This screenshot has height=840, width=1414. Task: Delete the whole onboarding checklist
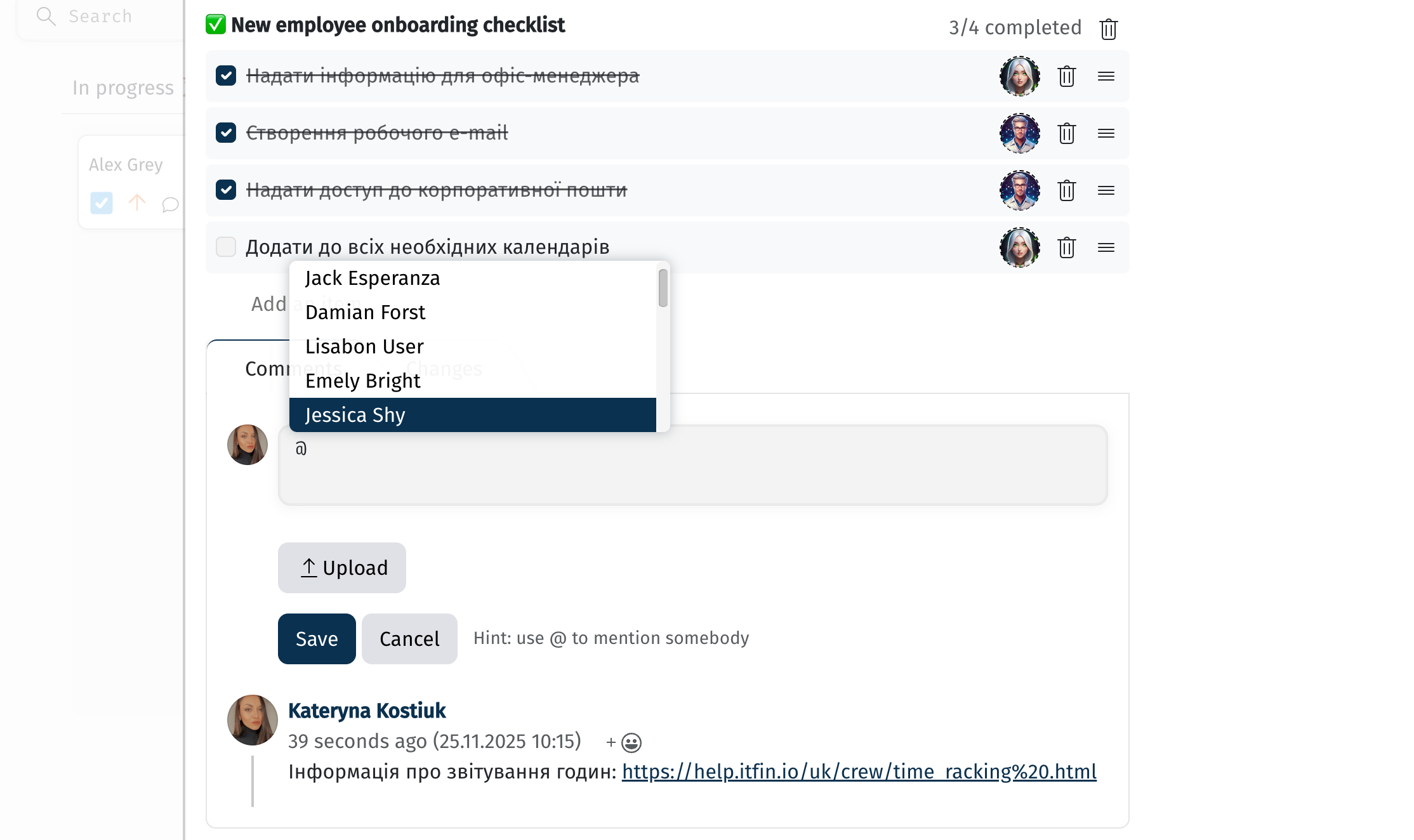1108,29
